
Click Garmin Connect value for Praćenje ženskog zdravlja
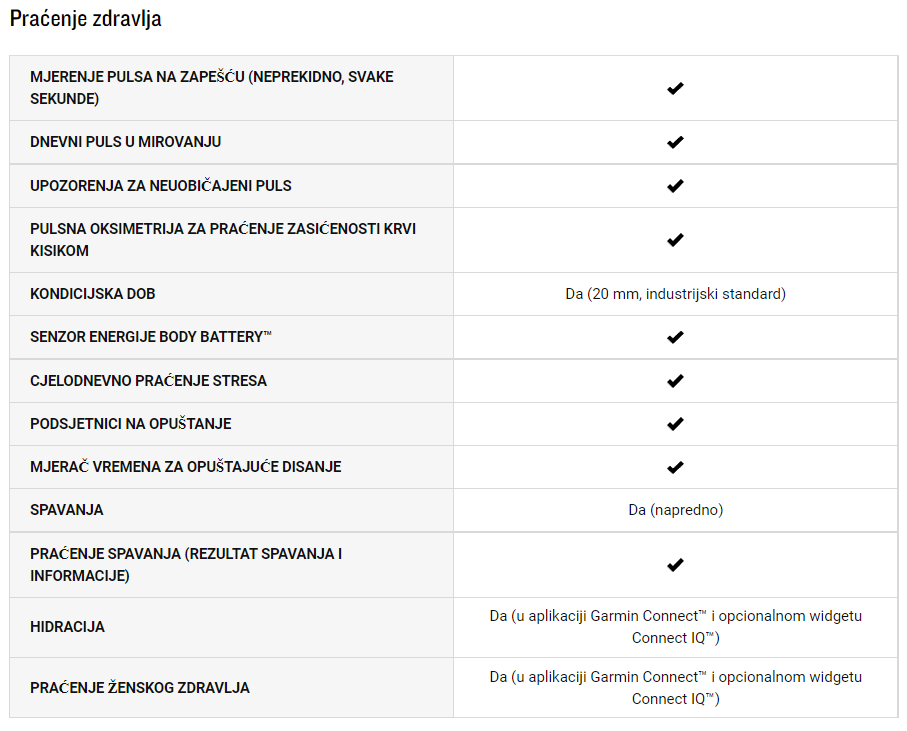(x=676, y=688)
